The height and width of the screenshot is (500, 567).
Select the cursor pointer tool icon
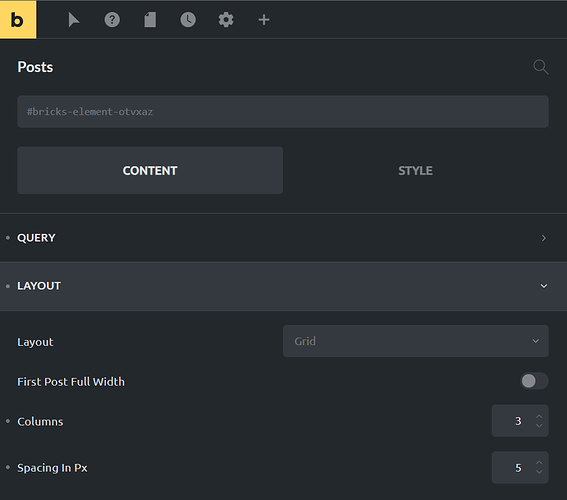click(74, 20)
